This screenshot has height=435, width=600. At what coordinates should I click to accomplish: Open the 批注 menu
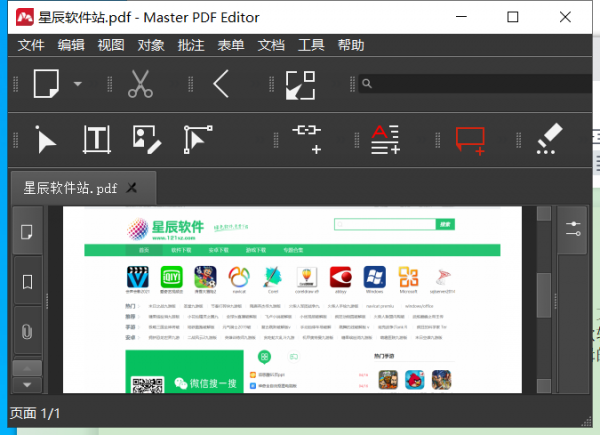tap(191, 45)
